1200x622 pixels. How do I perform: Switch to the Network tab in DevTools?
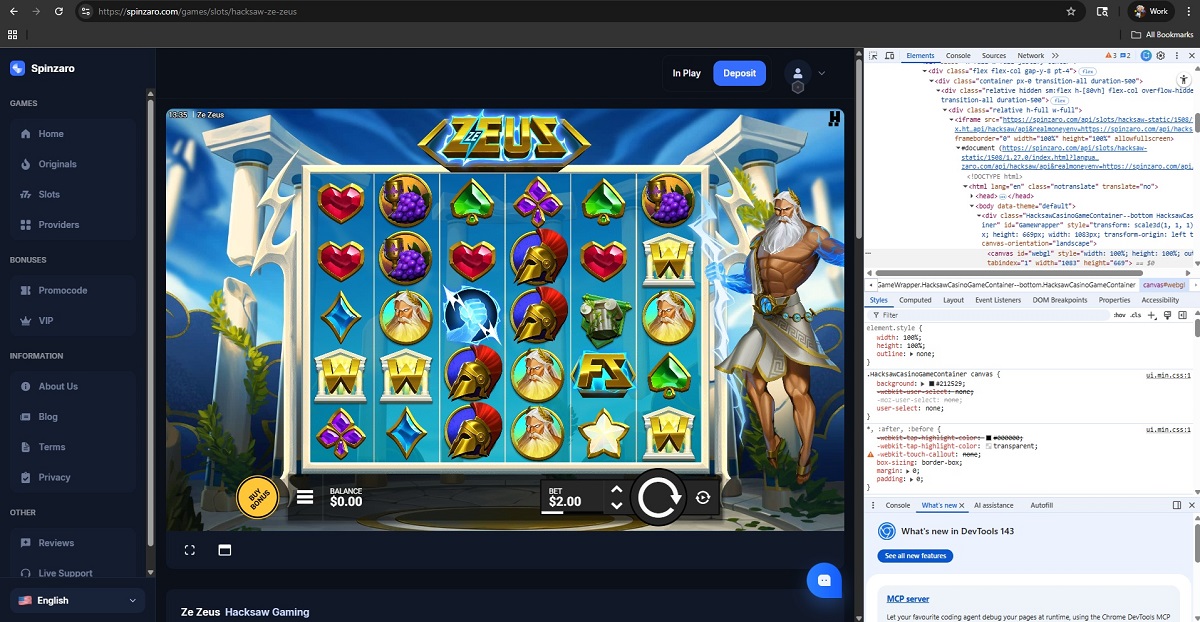click(x=1030, y=56)
